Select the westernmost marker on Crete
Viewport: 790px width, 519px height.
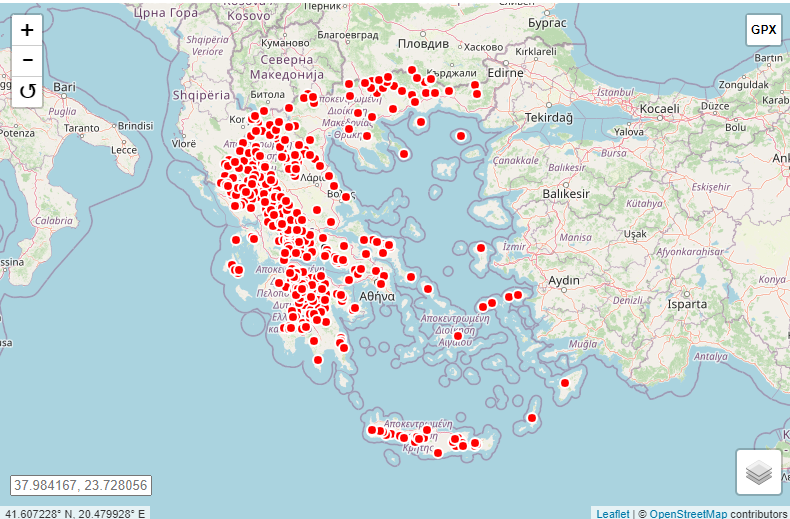pos(372,430)
